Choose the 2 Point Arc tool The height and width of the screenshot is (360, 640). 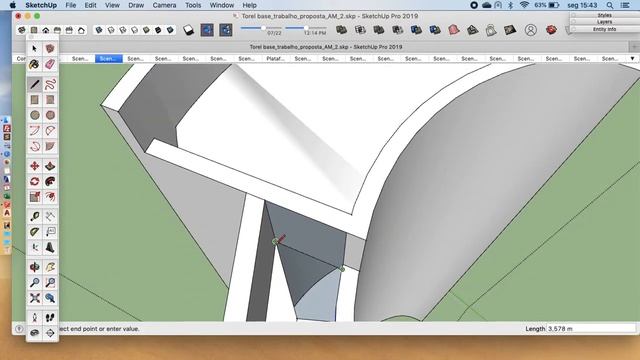coord(50,131)
